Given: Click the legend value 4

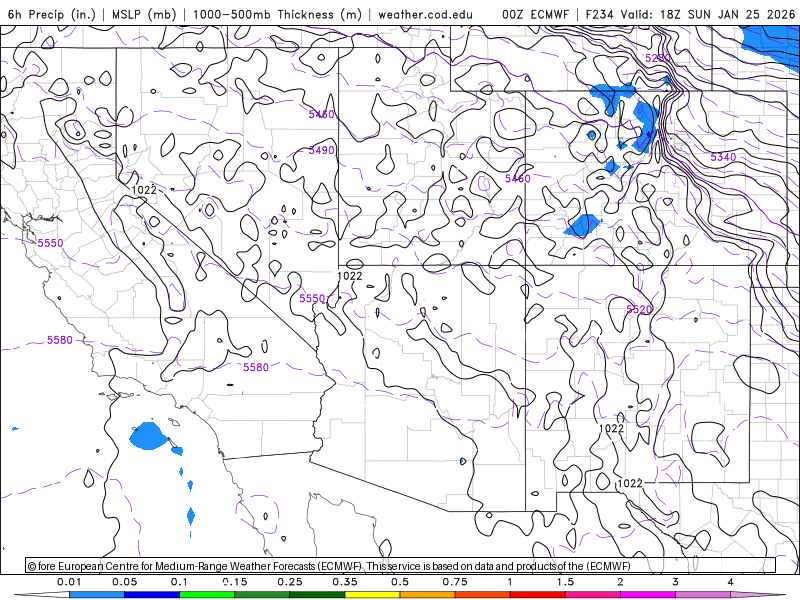Looking at the screenshot, I should click(x=731, y=582).
